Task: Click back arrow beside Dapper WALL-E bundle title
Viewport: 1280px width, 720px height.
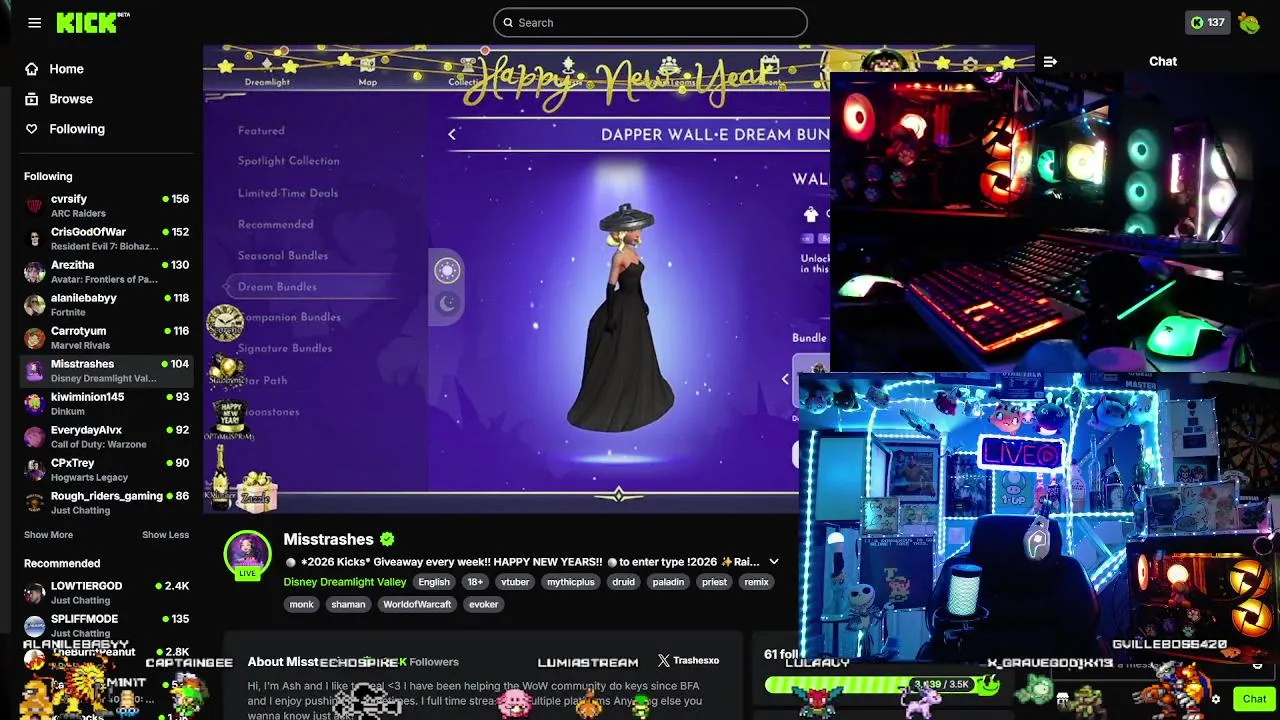Action: pos(452,134)
